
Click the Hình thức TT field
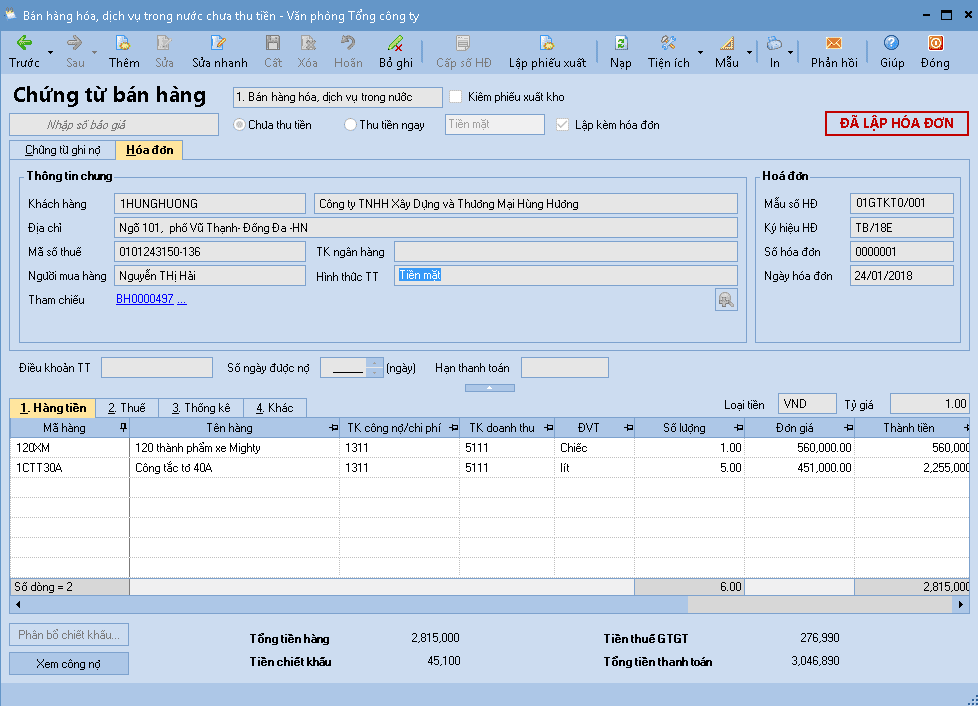tap(566, 276)
